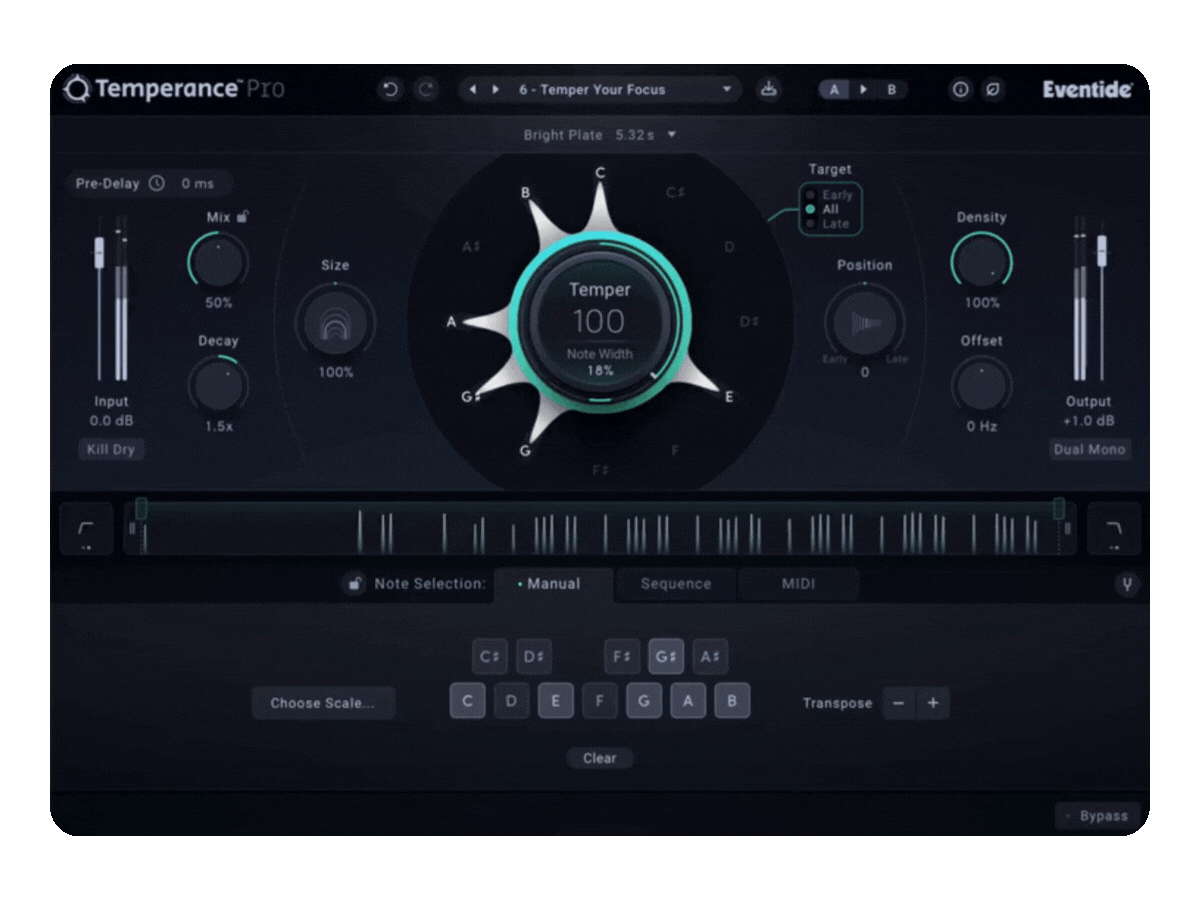Toggle the Bypass switch
Image resolution: width=1200 pixels, height=900 pixels.
1097,816
